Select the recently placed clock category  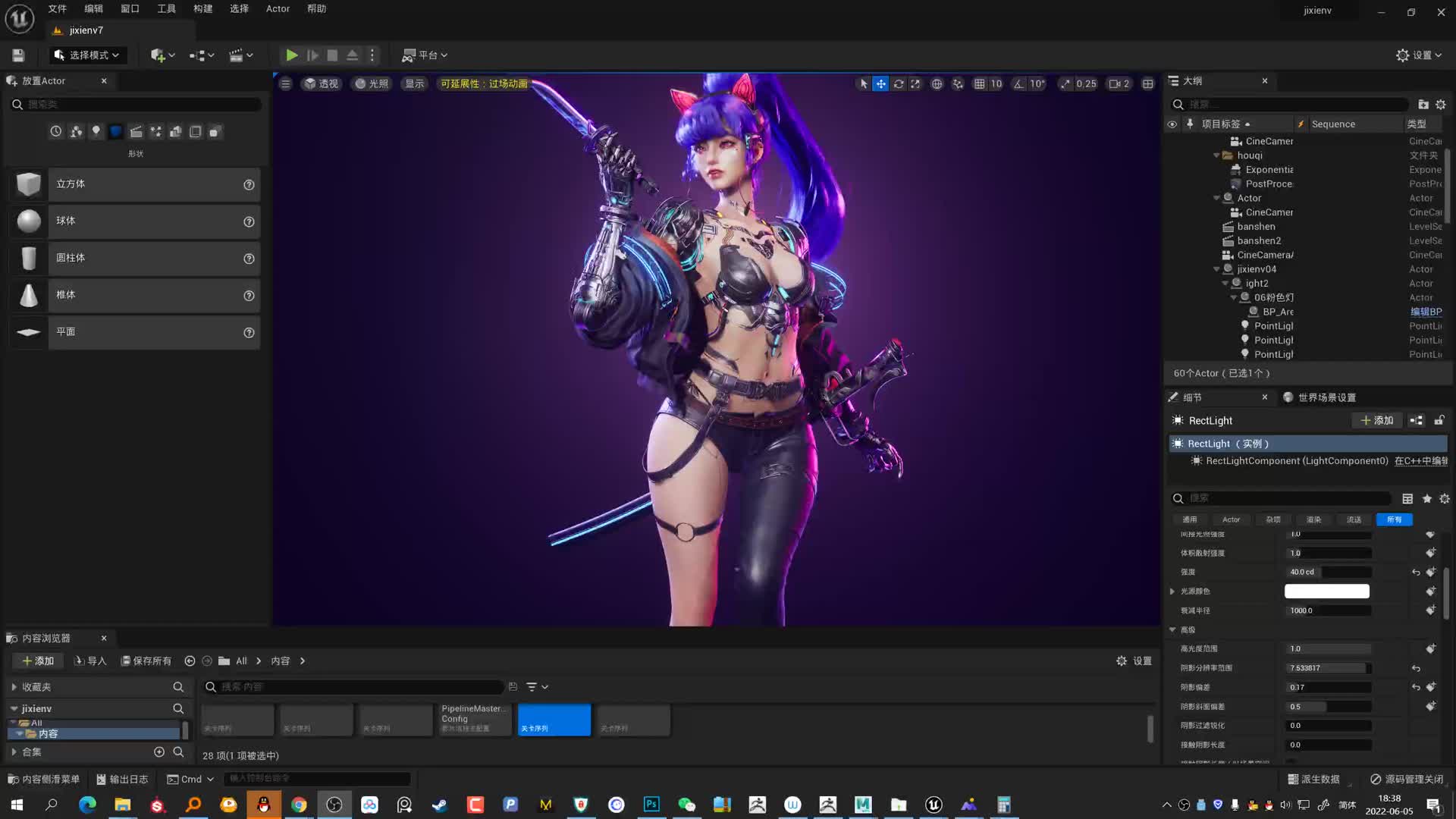pos(56,132)
